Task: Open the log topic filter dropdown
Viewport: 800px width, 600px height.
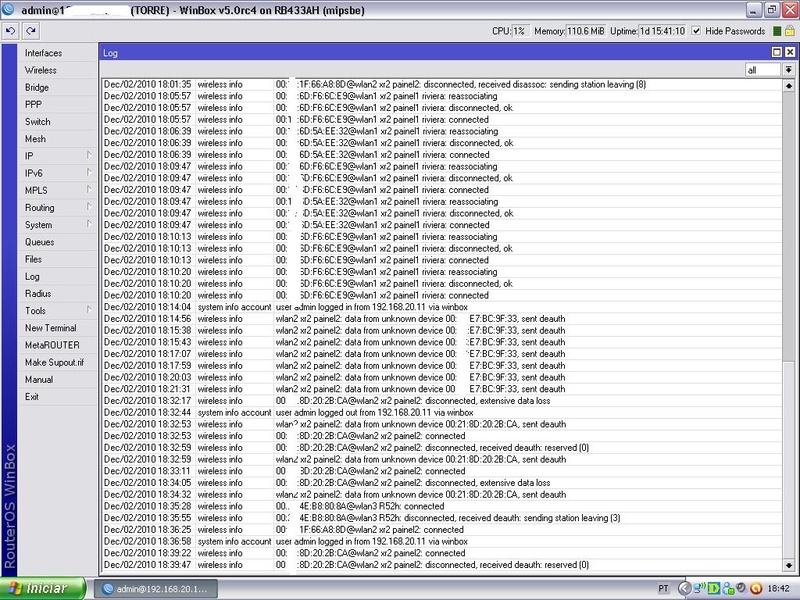Action: [789, 70]
